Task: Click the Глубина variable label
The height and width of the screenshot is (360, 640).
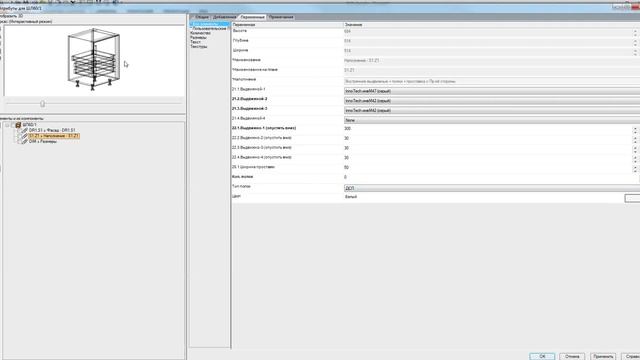Action: [240, 40]
